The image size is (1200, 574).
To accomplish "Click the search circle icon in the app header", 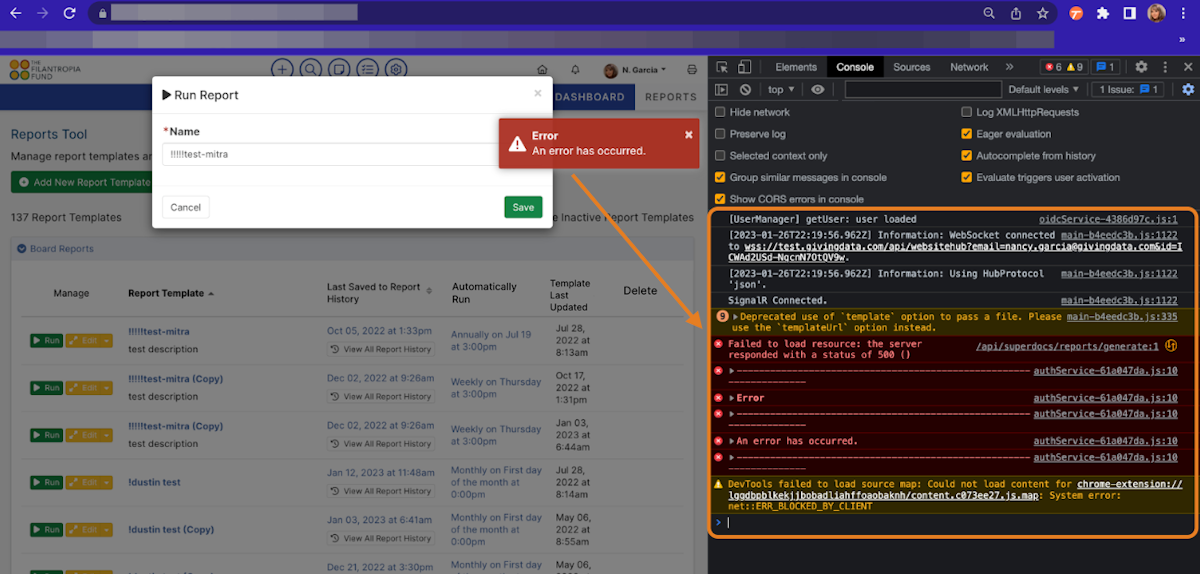I will [311, 69].
